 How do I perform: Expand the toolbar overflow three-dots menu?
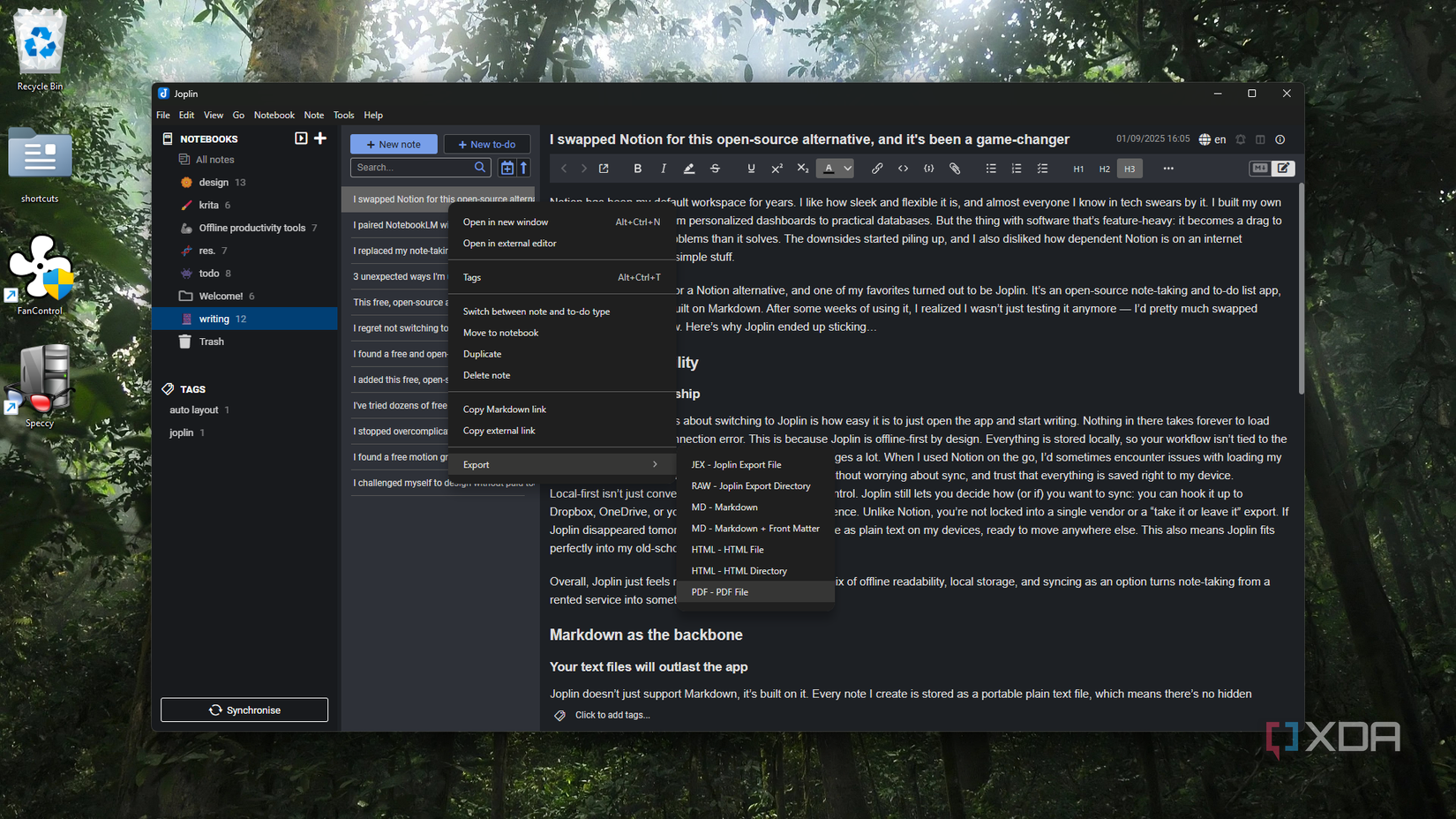pos(1168,169)
